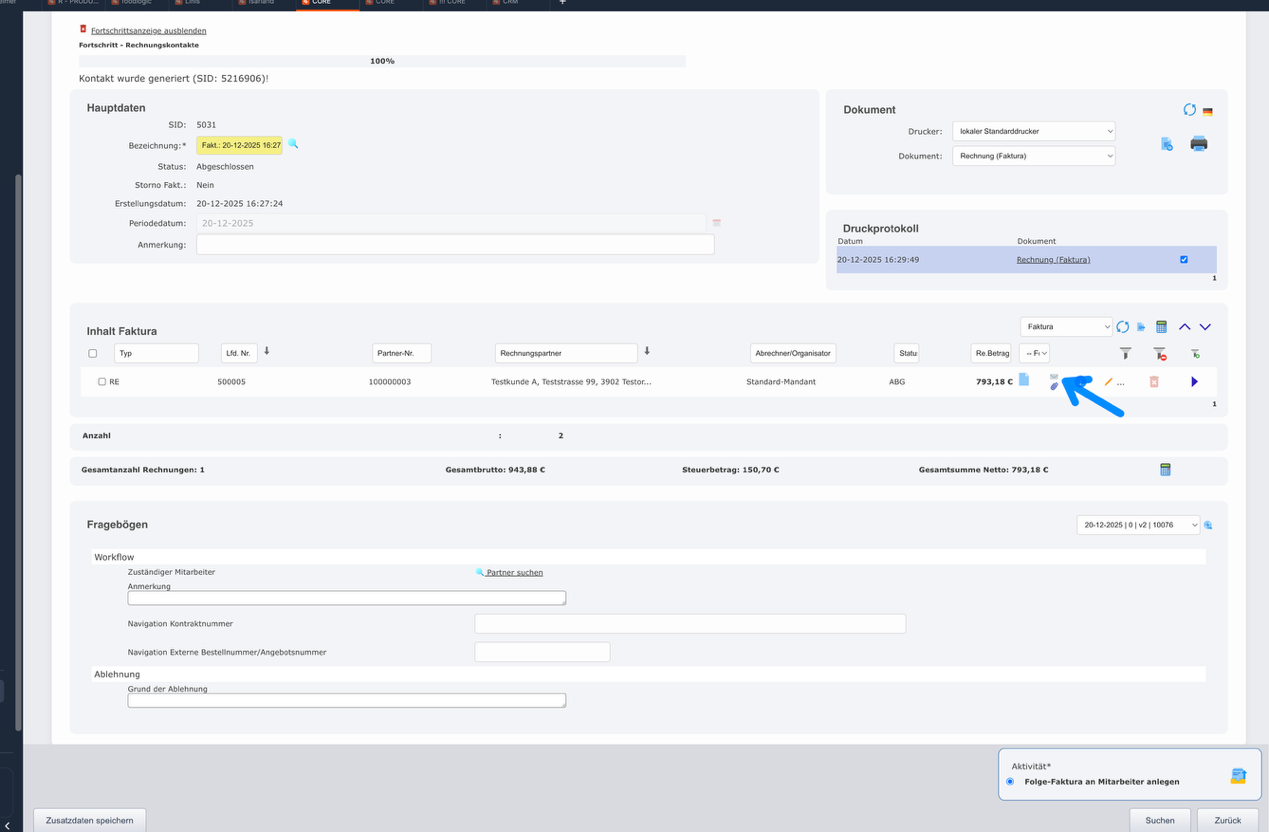Click into the Navigation Kontraktnummer field
Viewport: 1269px width, 832px height.
tap(689, 624)
